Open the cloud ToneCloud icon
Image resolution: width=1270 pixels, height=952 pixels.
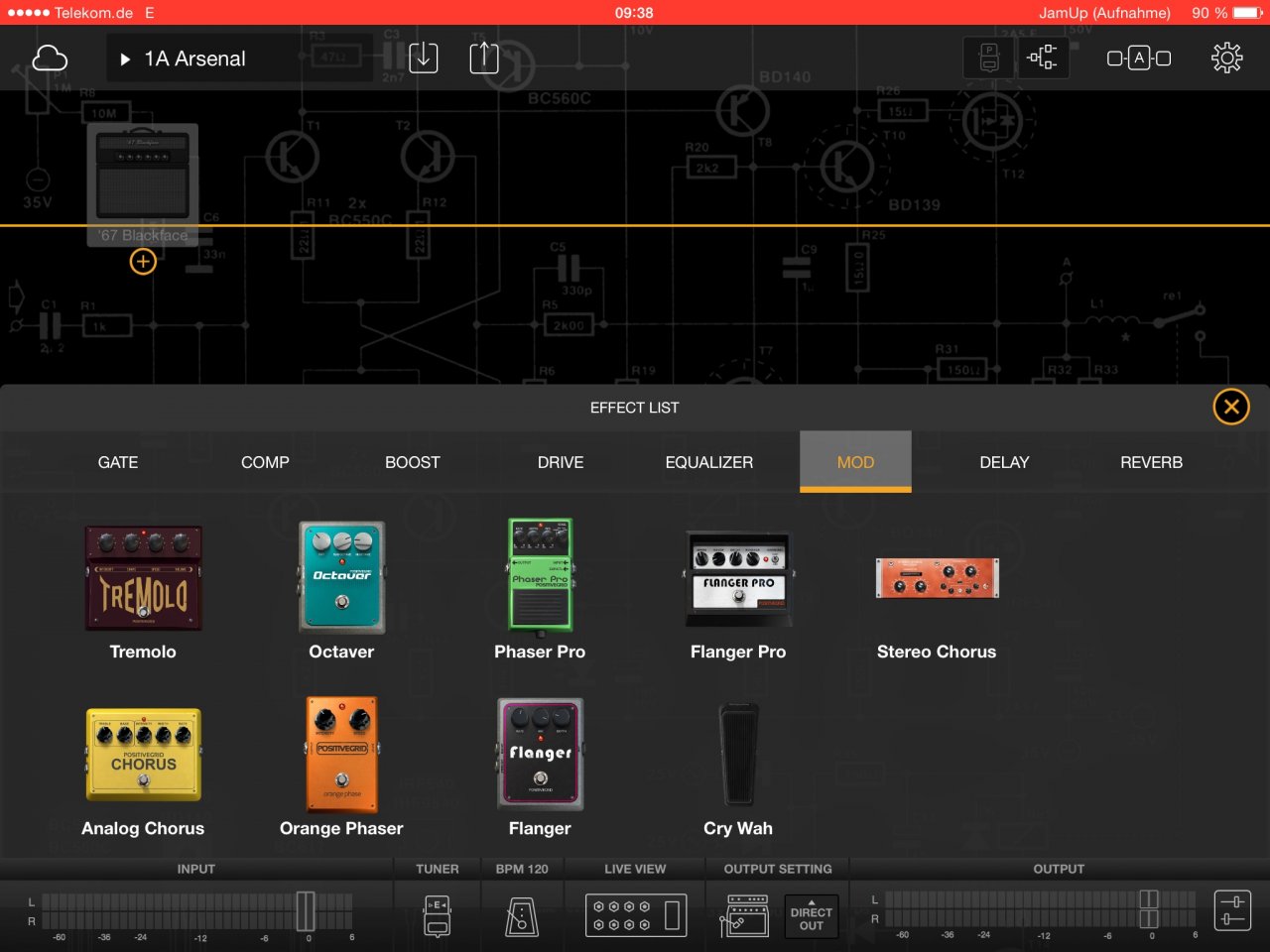pos(50,59)
